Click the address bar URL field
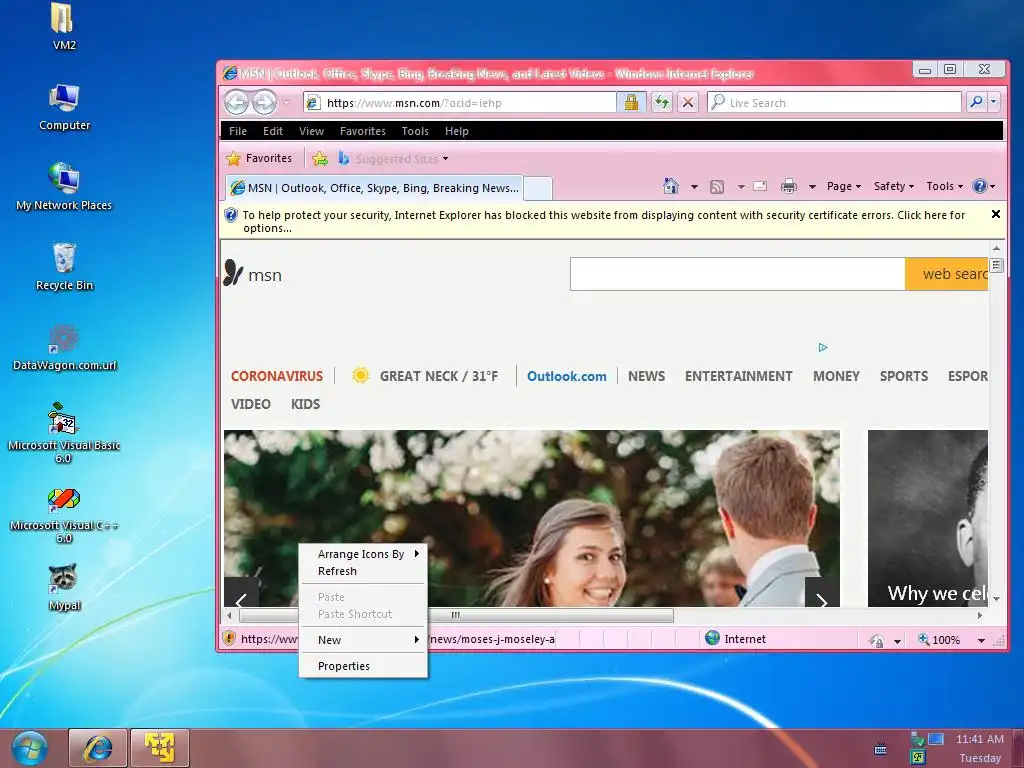The image size is (1024, 768). point(461,103)
